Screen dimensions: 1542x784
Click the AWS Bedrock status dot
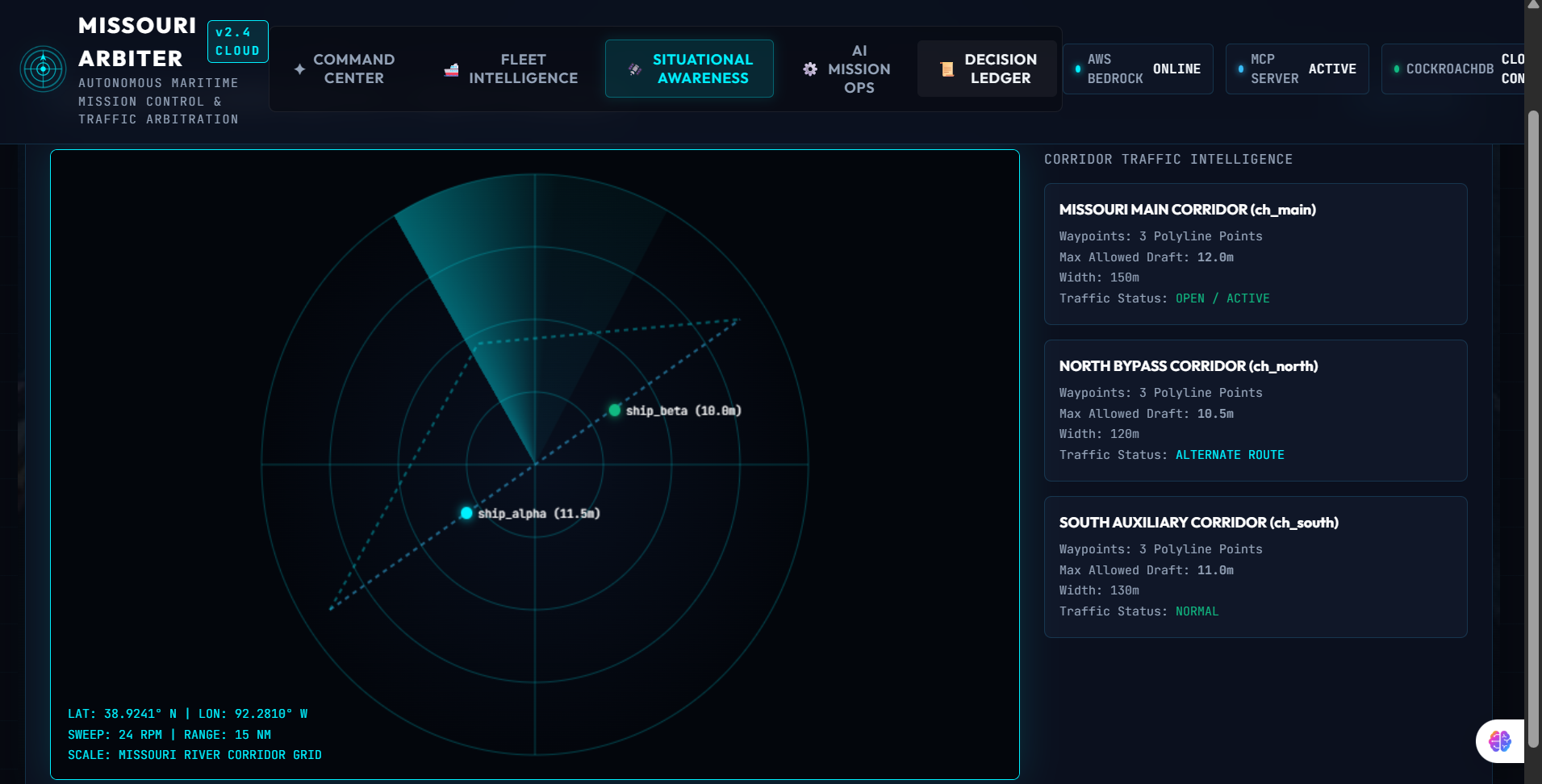pyautogui.click(x=1078, y=69)
